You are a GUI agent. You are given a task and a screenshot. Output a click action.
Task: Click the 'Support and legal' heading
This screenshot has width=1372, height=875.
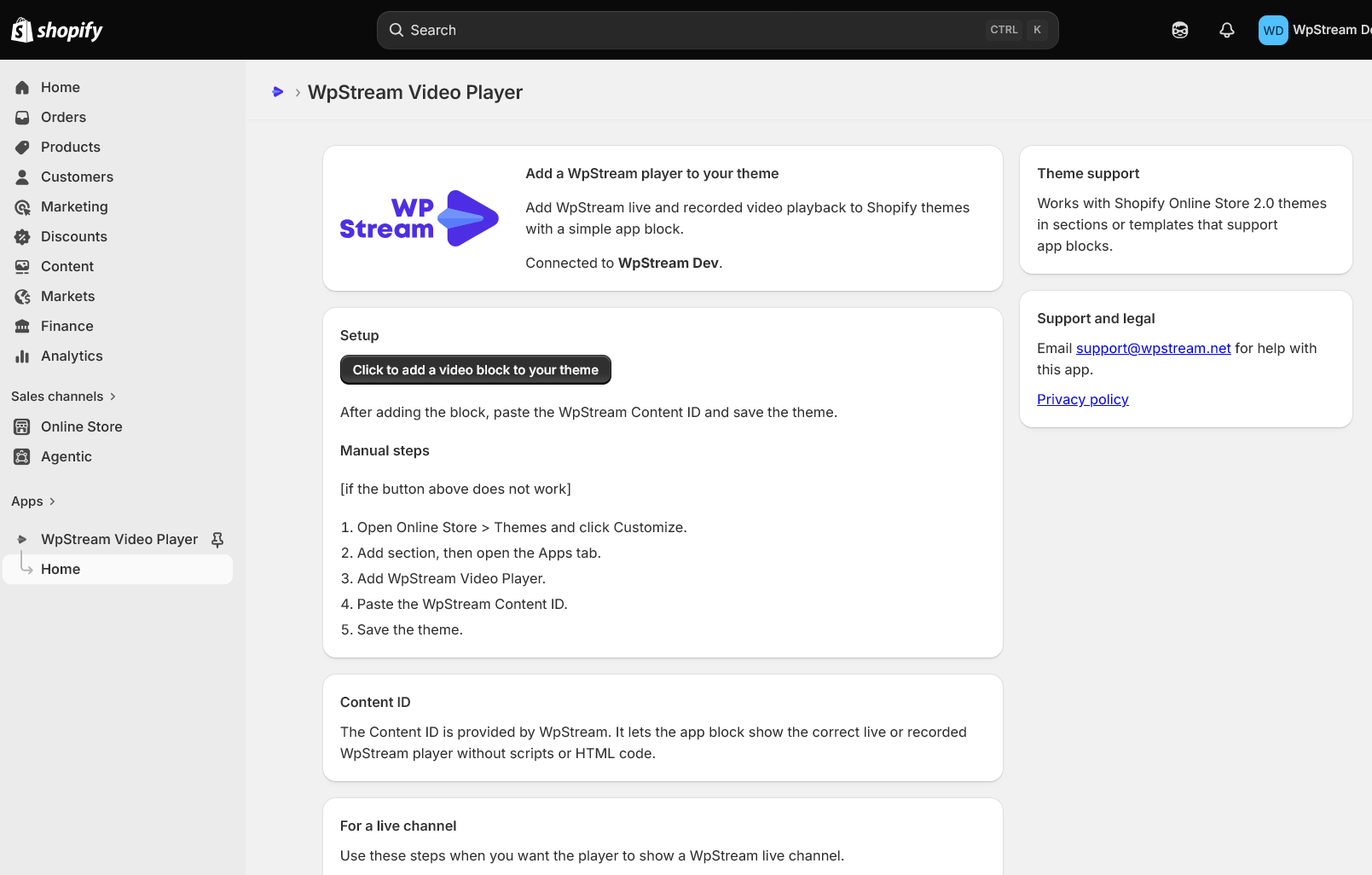(x=1096, y=318)
